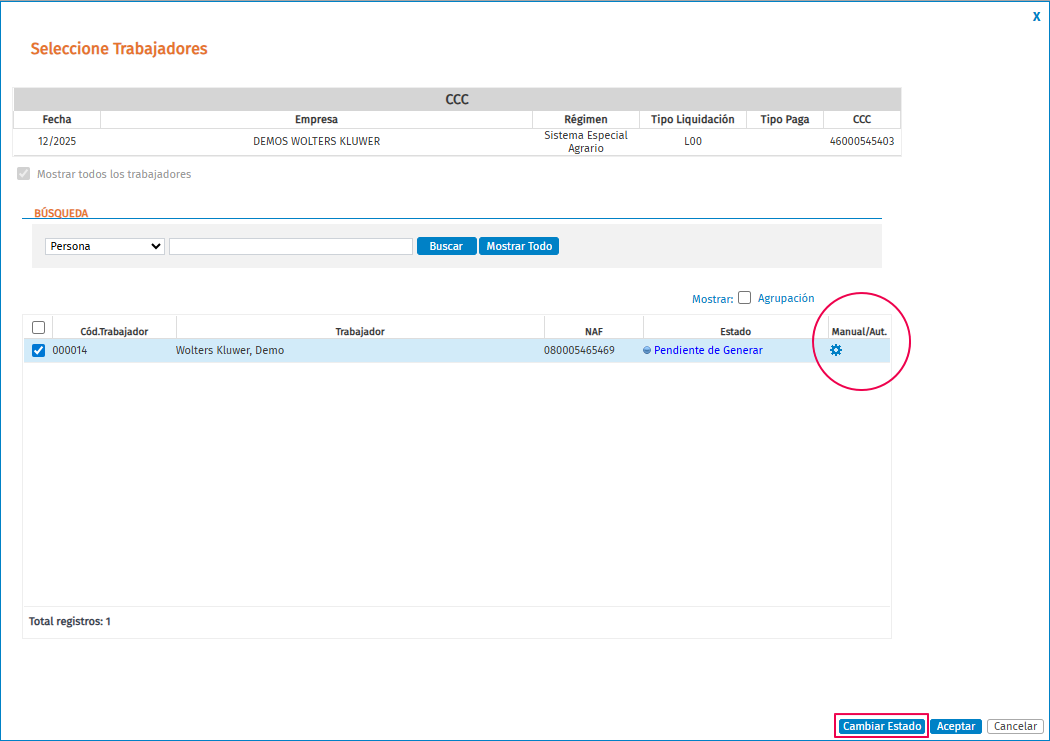Click the Cambiar Estado button
The image size is (1050, 741).
tap(882, 726)
